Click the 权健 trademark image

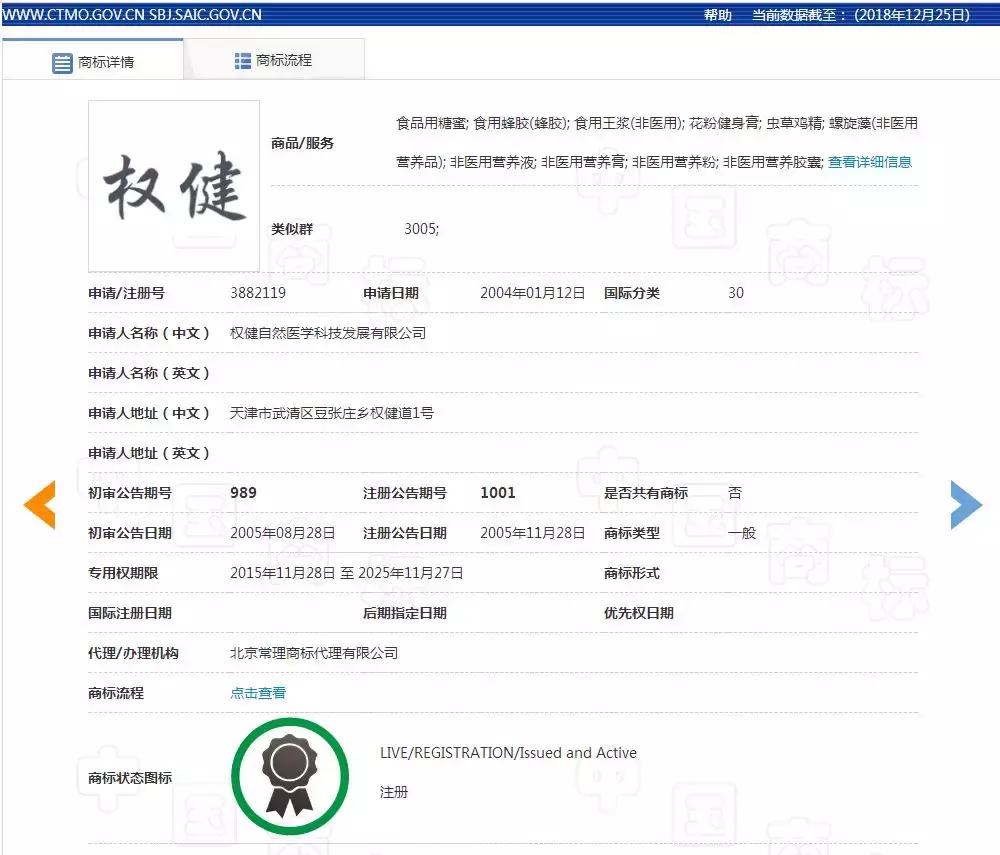click(x=173, y=186)
